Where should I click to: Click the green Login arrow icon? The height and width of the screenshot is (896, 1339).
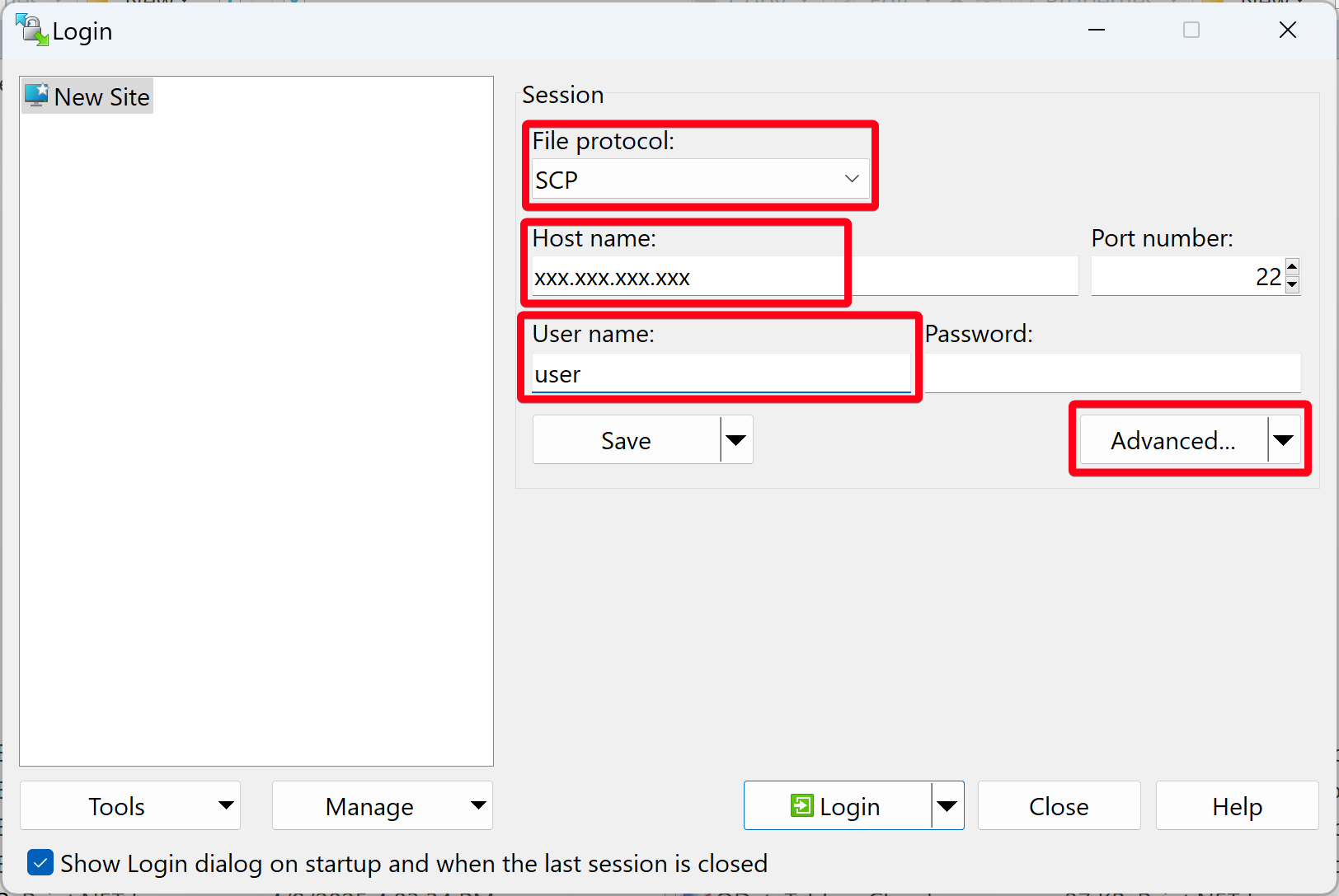(x=801, y=805)
